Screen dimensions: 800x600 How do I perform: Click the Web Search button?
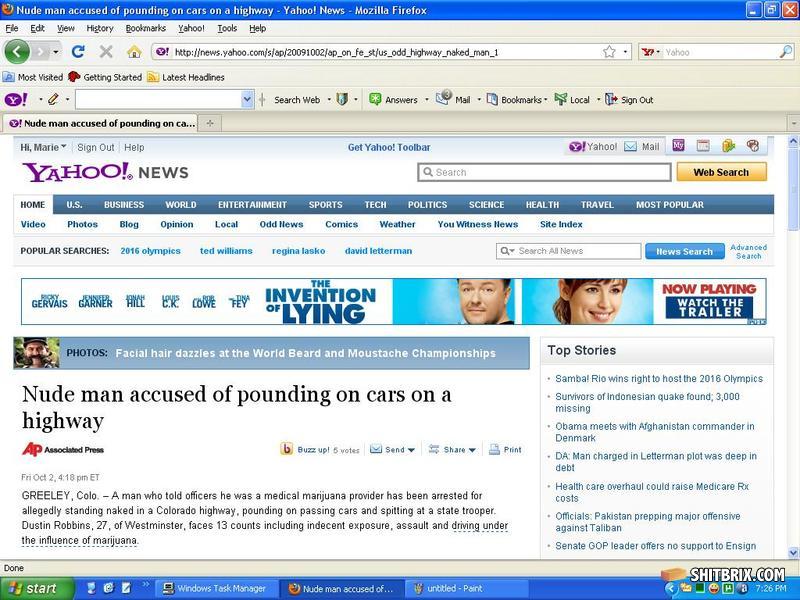721,172
